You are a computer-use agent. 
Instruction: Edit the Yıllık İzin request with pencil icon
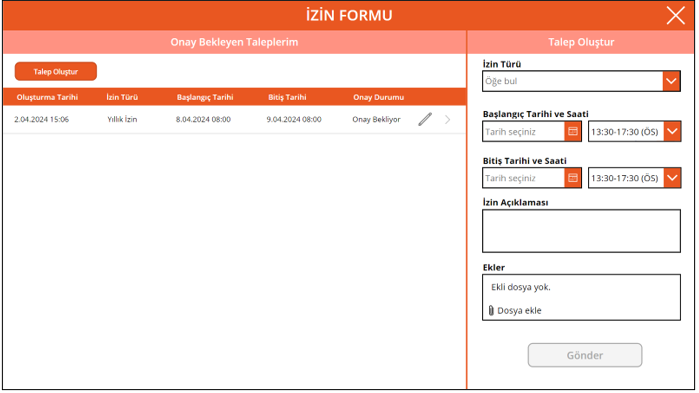point(425,119)
